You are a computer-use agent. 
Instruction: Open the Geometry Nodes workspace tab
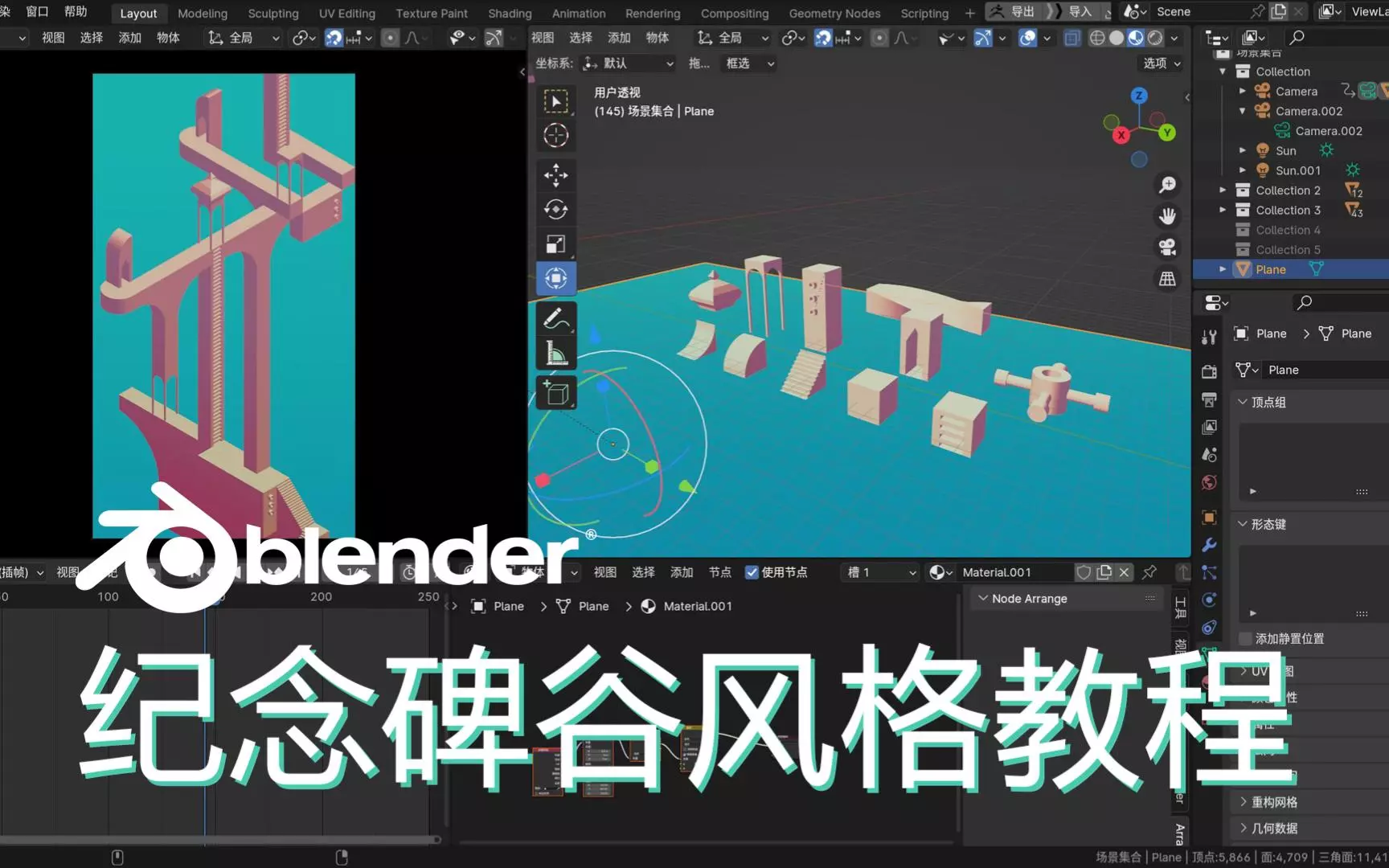click(834, 14)
